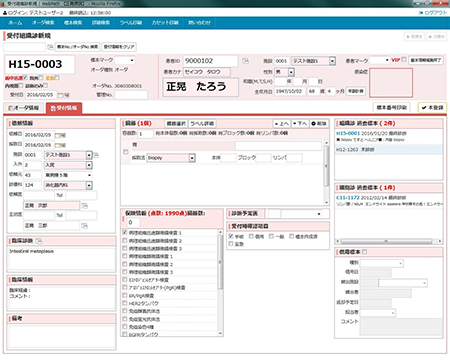Image resolution: width=450 pixels, height=360 pixels.
Task: Click lookup icon beside 正晃 次郎 field
Action: pyautogui.click(x=85, y=206)
